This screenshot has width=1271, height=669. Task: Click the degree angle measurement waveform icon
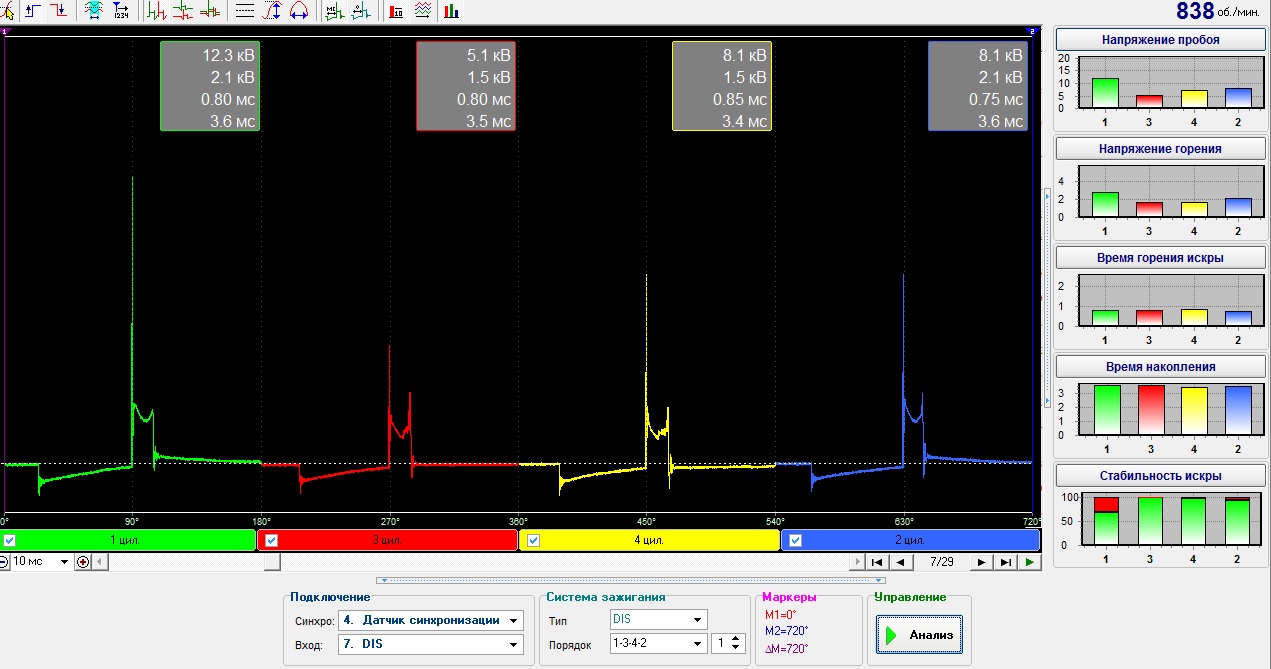[359, 11]
